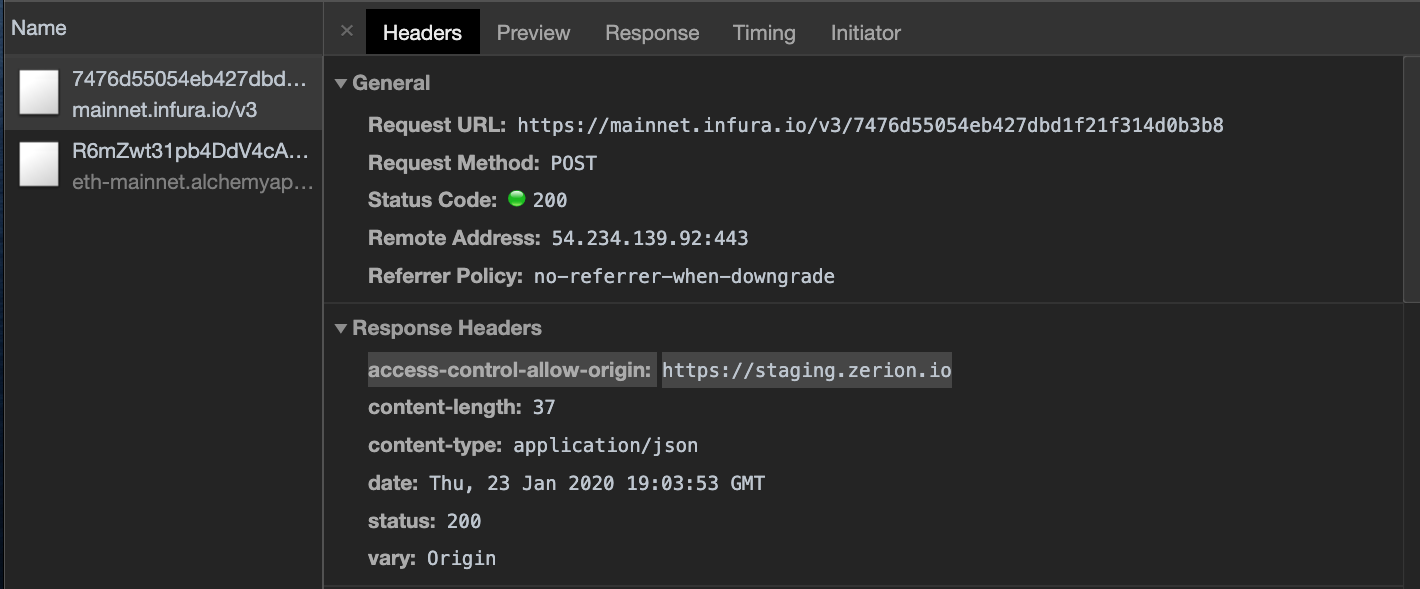Select the Response tab

pyautogui.click(x=652, y=32)
